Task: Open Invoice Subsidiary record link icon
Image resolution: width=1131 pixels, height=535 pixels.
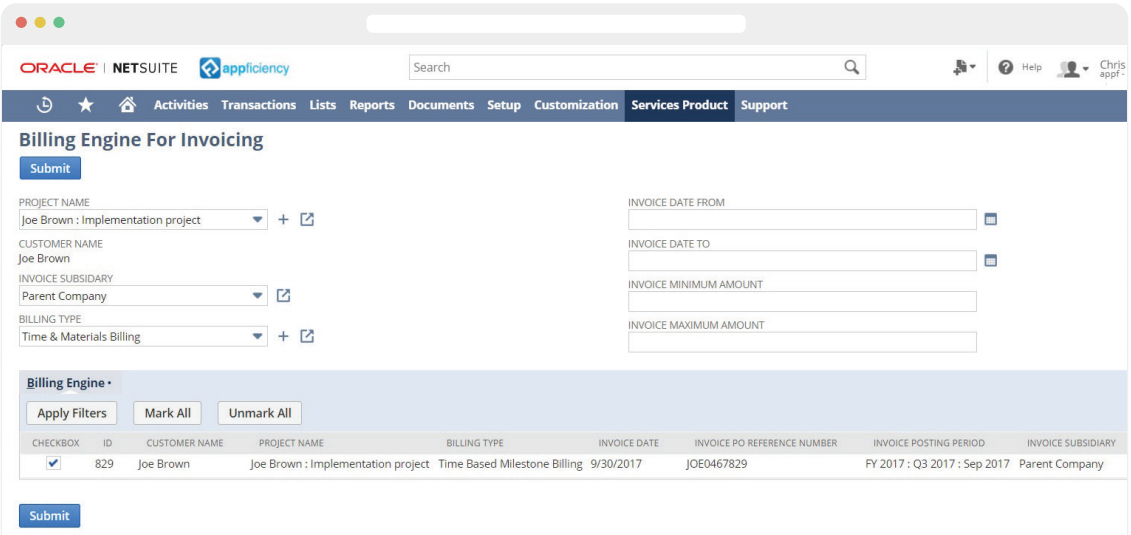Action: 283,296
